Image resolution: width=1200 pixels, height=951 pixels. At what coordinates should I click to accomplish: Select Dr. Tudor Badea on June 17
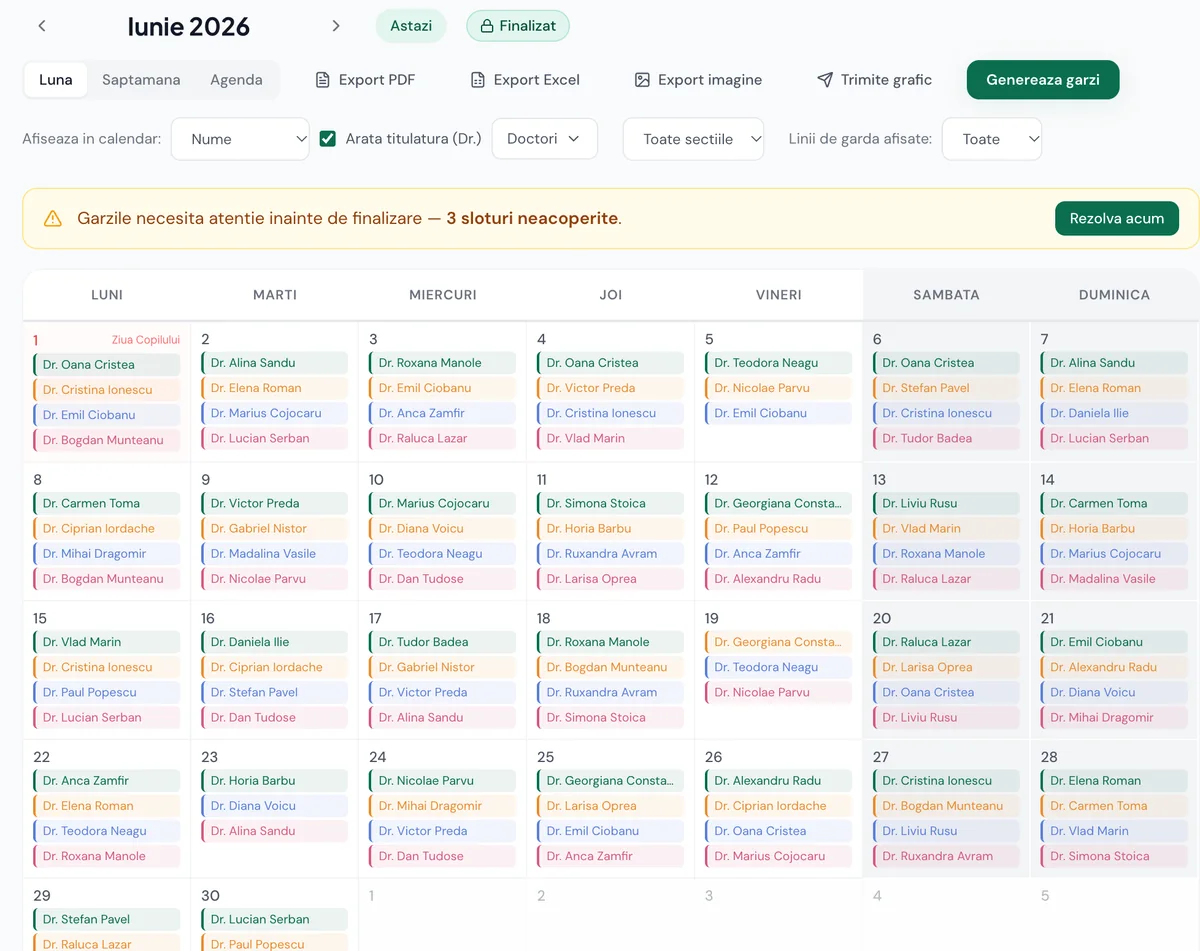[x=442, y=643]
